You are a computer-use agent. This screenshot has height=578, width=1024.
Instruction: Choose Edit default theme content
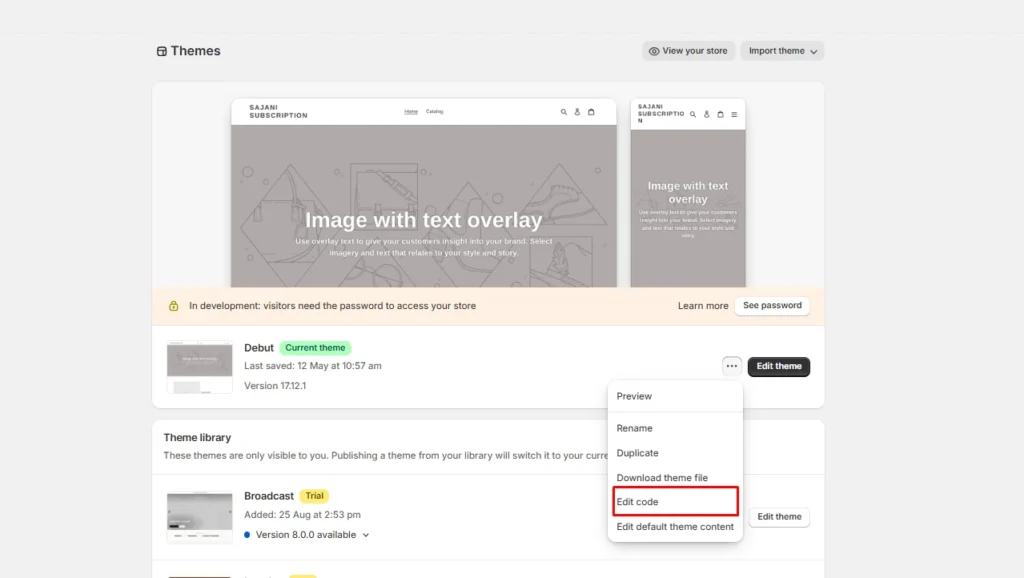click(x=674, y=526)
